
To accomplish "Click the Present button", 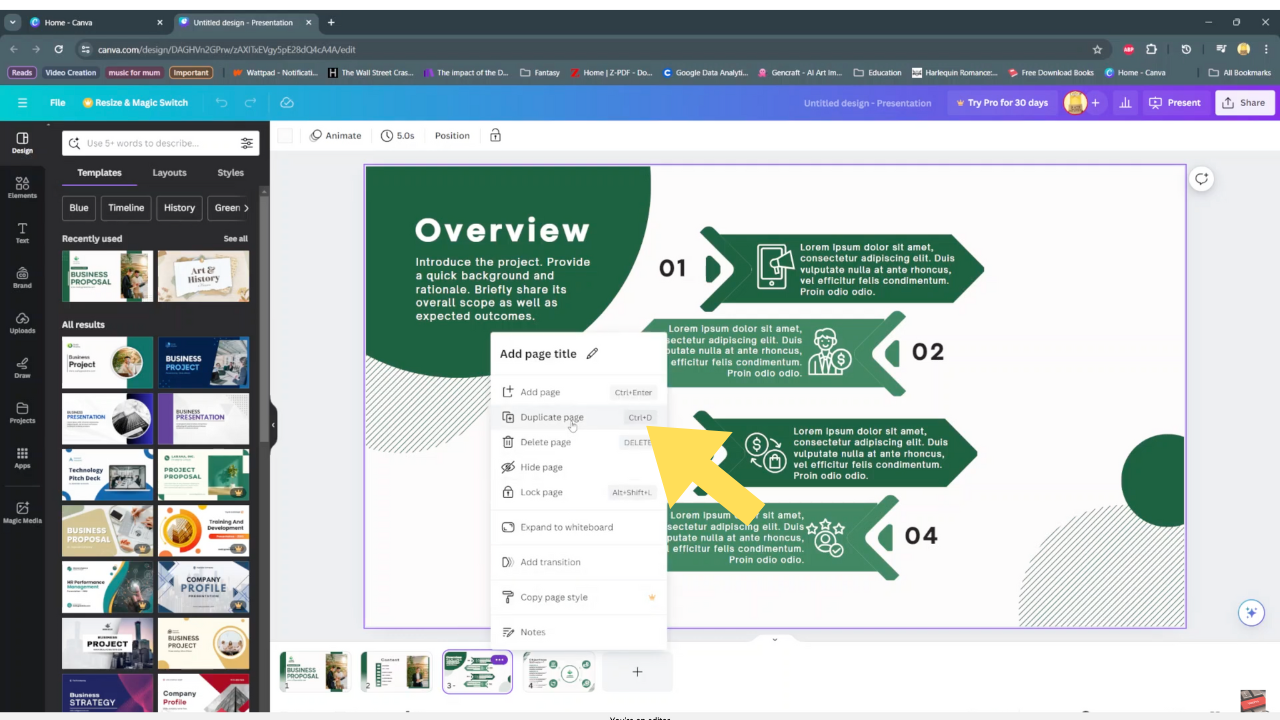I will (1175, 103).
